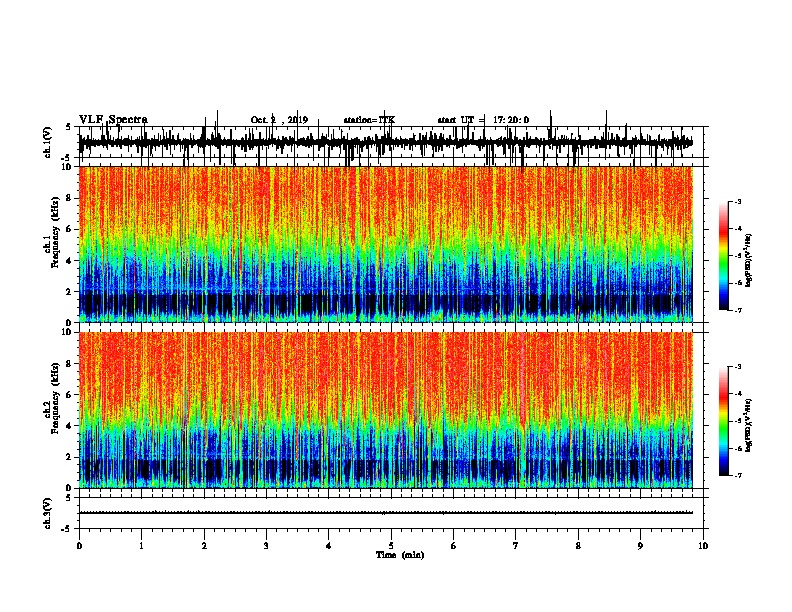Click the "5" tick of the ch.1(V) axis

(68, 127)
